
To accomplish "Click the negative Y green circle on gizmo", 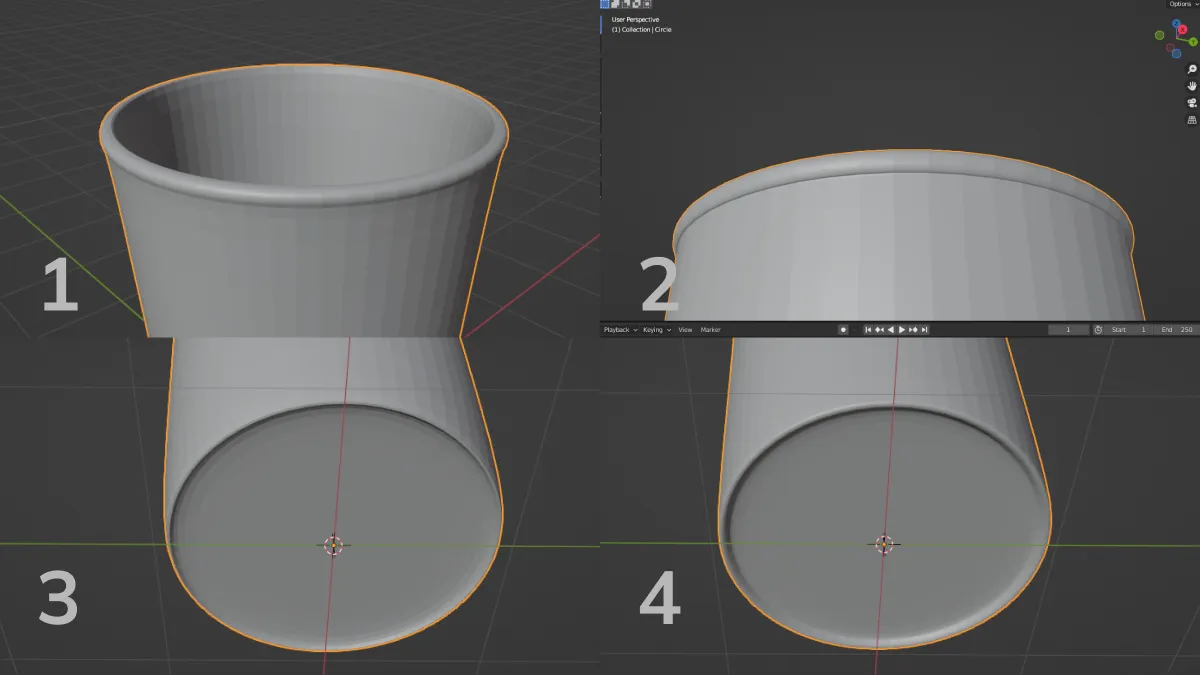I will 1159,35.
